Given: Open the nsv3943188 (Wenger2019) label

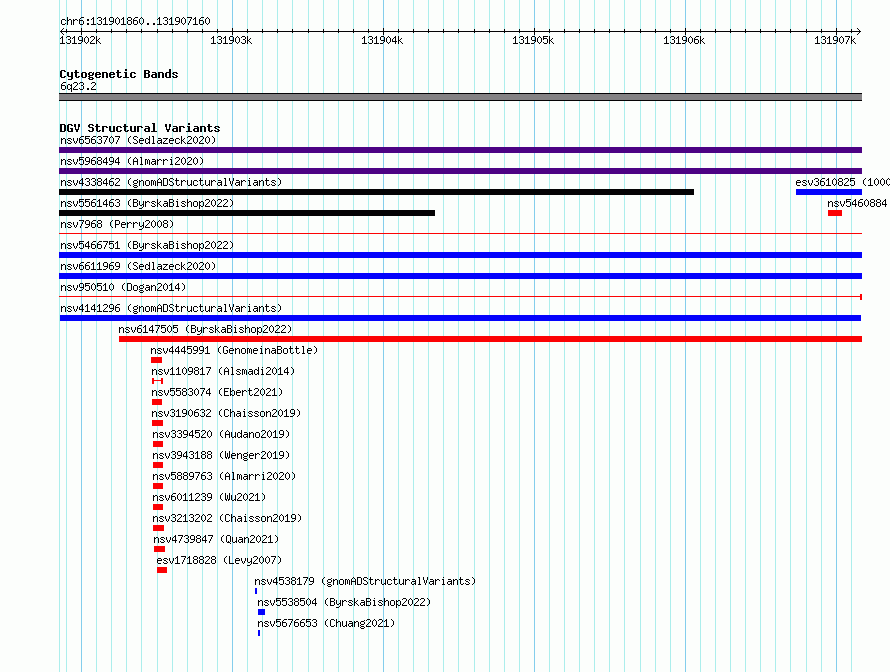Looking at the screenshot, I should coord(221,455).
